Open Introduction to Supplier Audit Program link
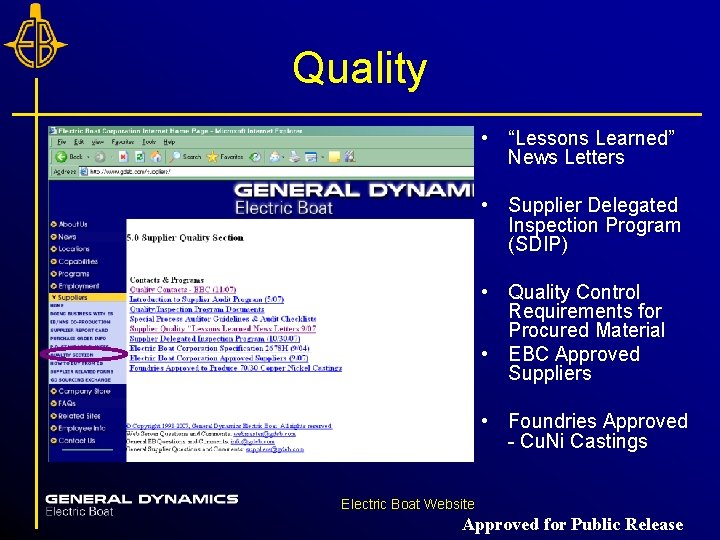Image resolution: width=720 pixels, height=540 pixels. point(207,299)
